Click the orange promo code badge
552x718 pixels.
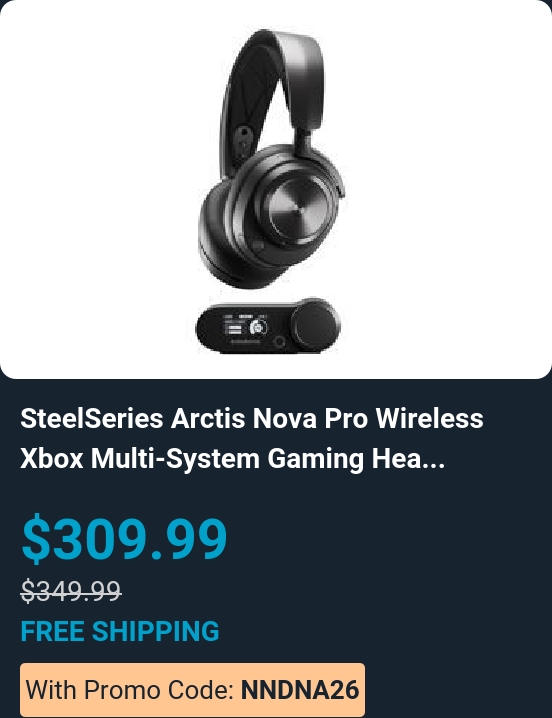click(x=192, y=690)
